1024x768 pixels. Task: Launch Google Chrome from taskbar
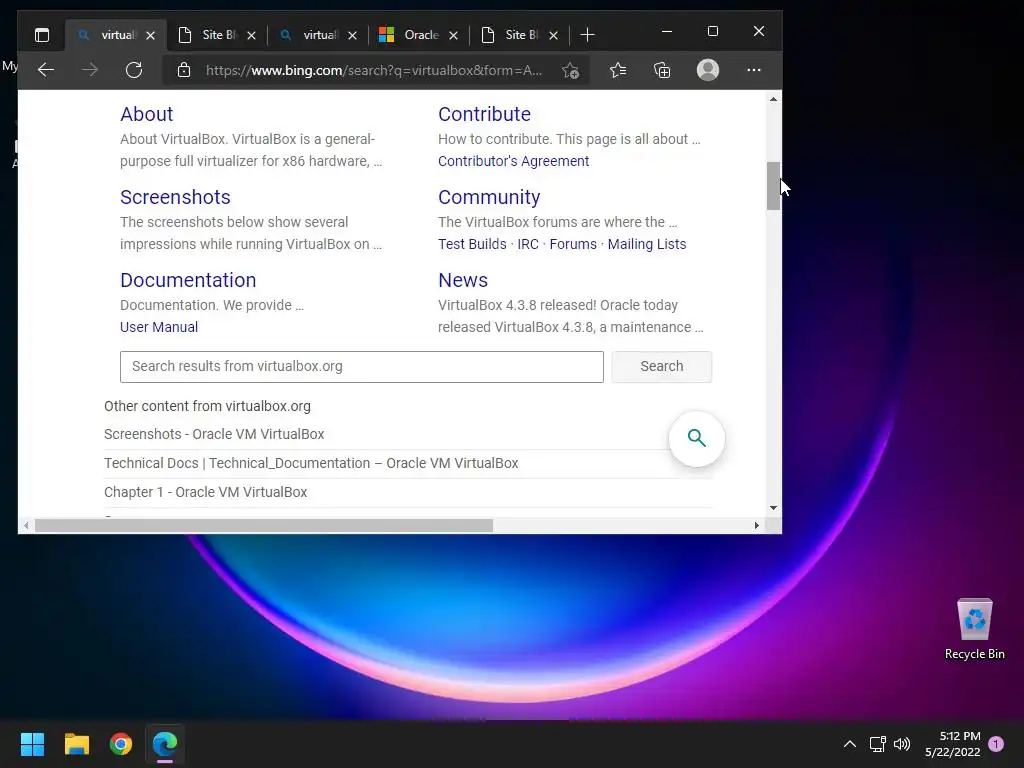121,744
